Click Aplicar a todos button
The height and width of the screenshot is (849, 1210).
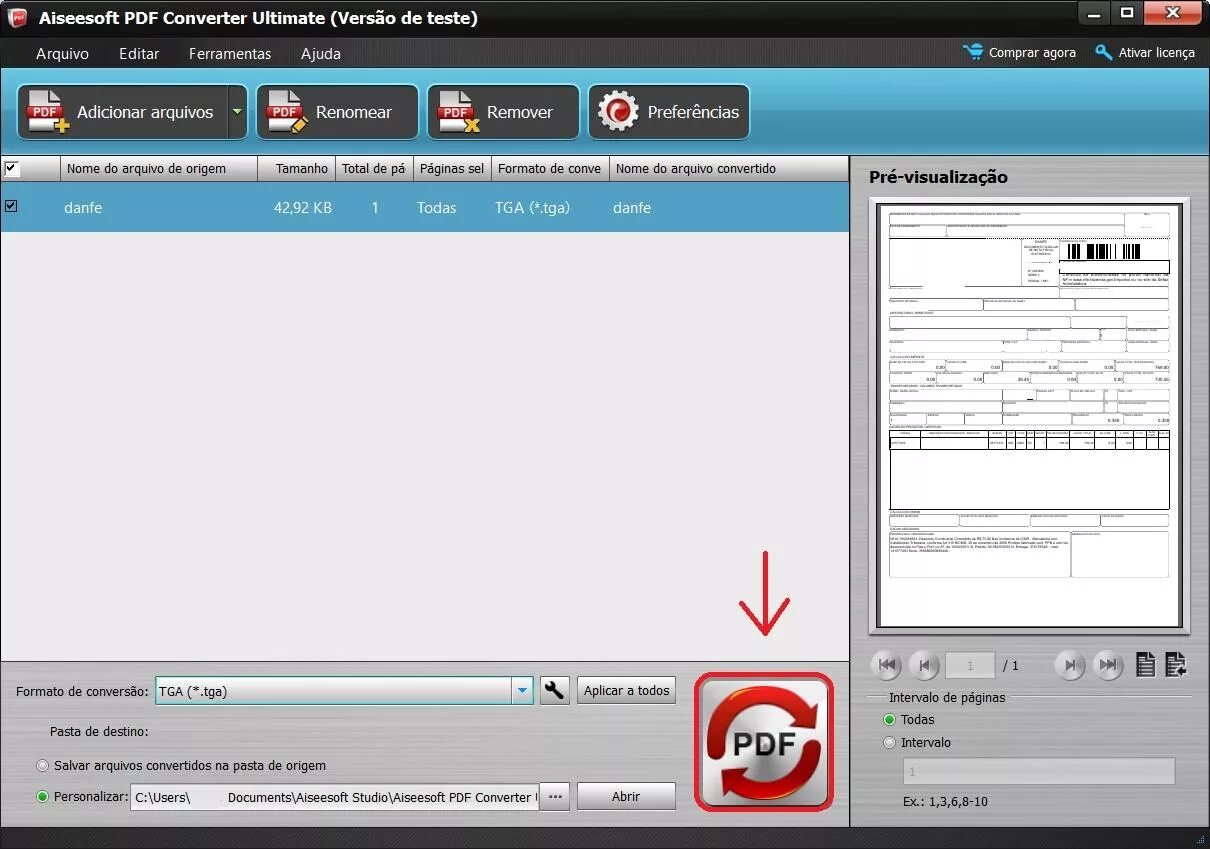pos(626,691)
